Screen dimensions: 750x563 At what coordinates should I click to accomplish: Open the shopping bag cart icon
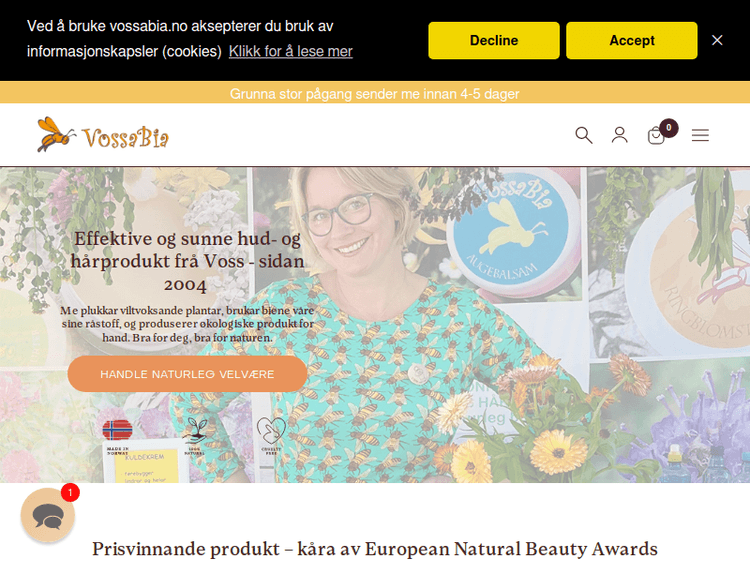pyautogui.click(x=656, y=136)
